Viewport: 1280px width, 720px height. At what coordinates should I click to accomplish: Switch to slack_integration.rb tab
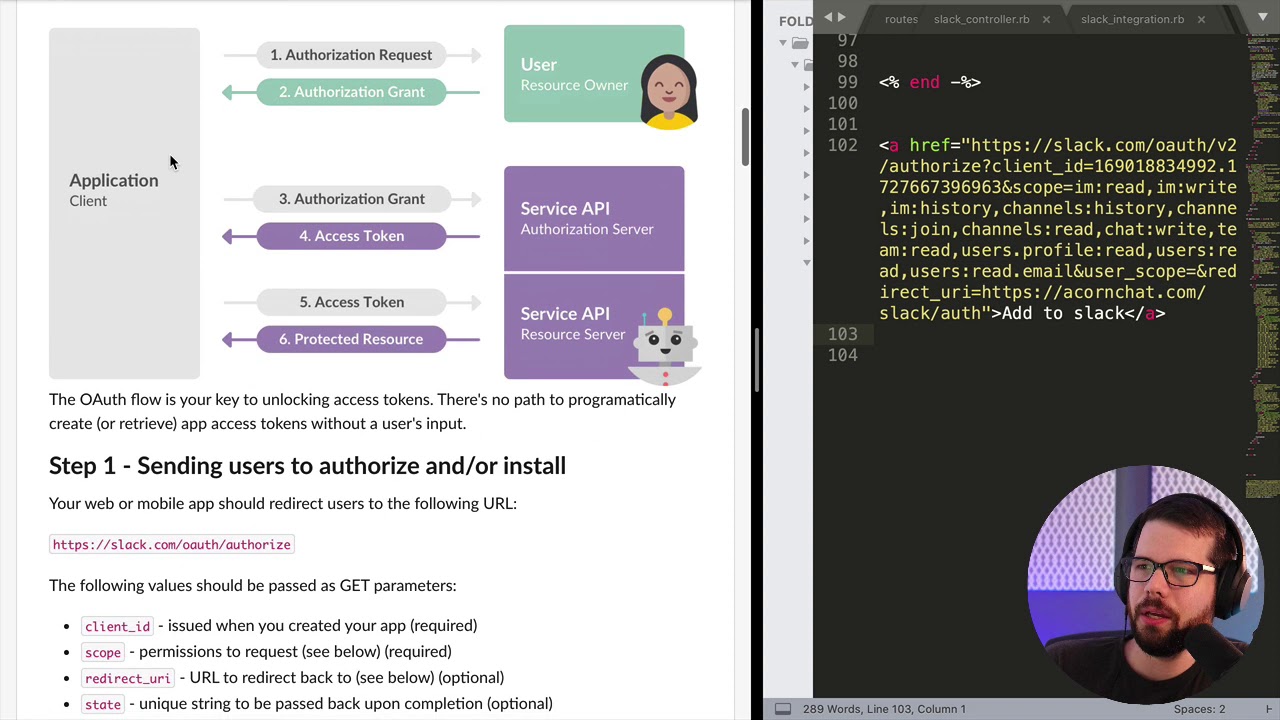[x=1132, y=19]
